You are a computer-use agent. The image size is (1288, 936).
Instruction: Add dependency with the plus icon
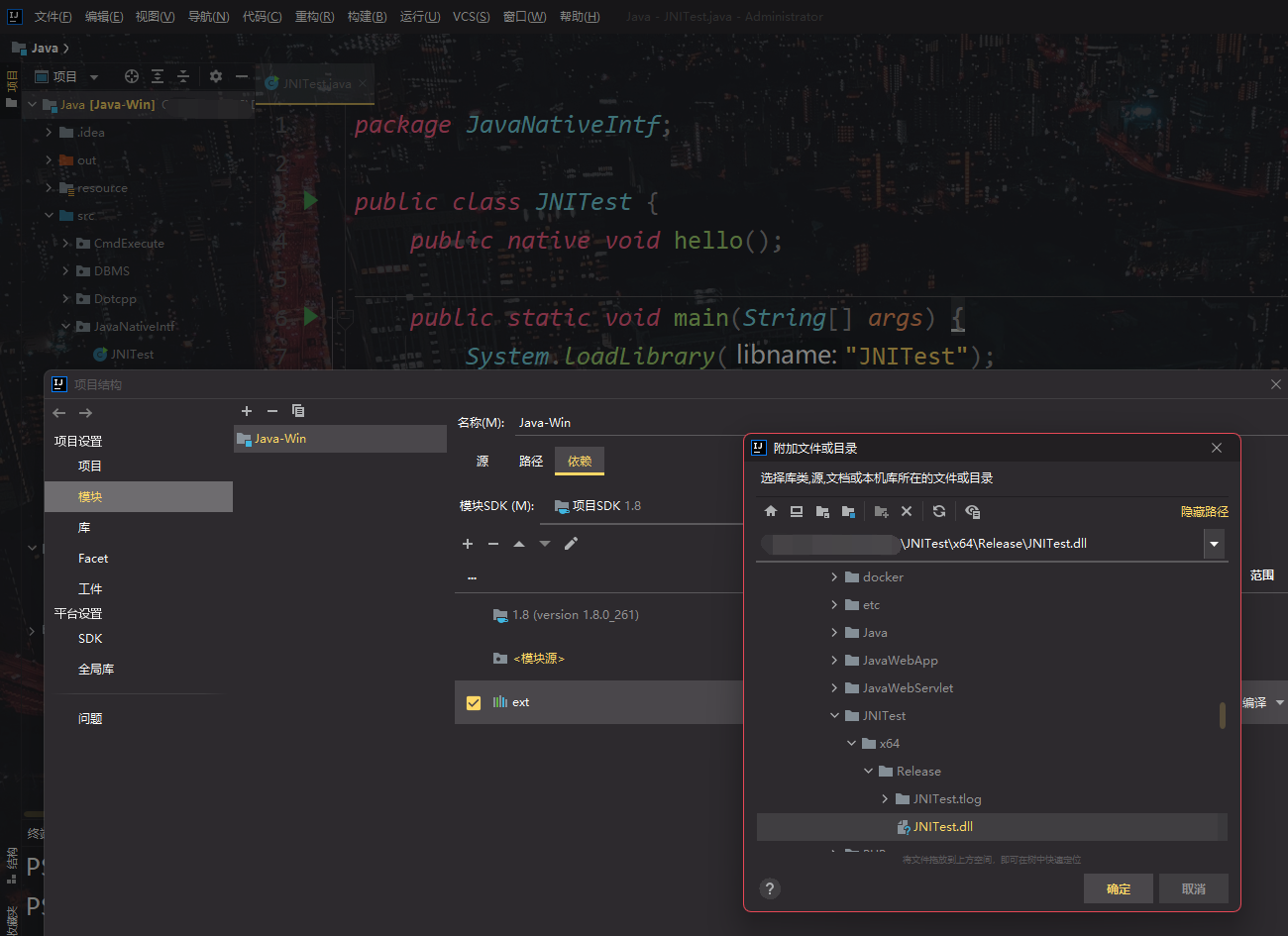point(468,544)
